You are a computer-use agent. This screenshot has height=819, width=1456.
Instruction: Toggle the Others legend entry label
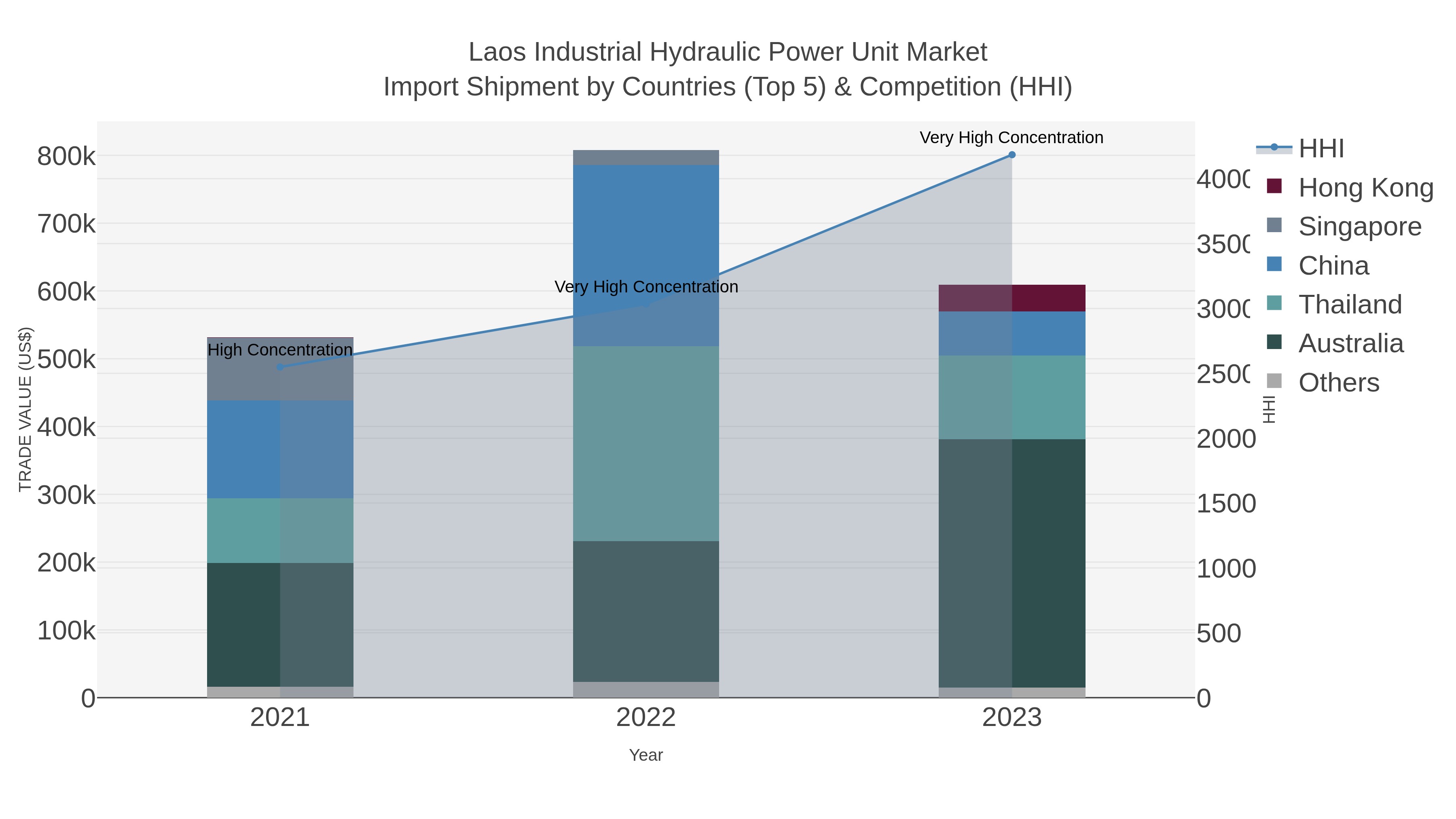pos(1338,383)
